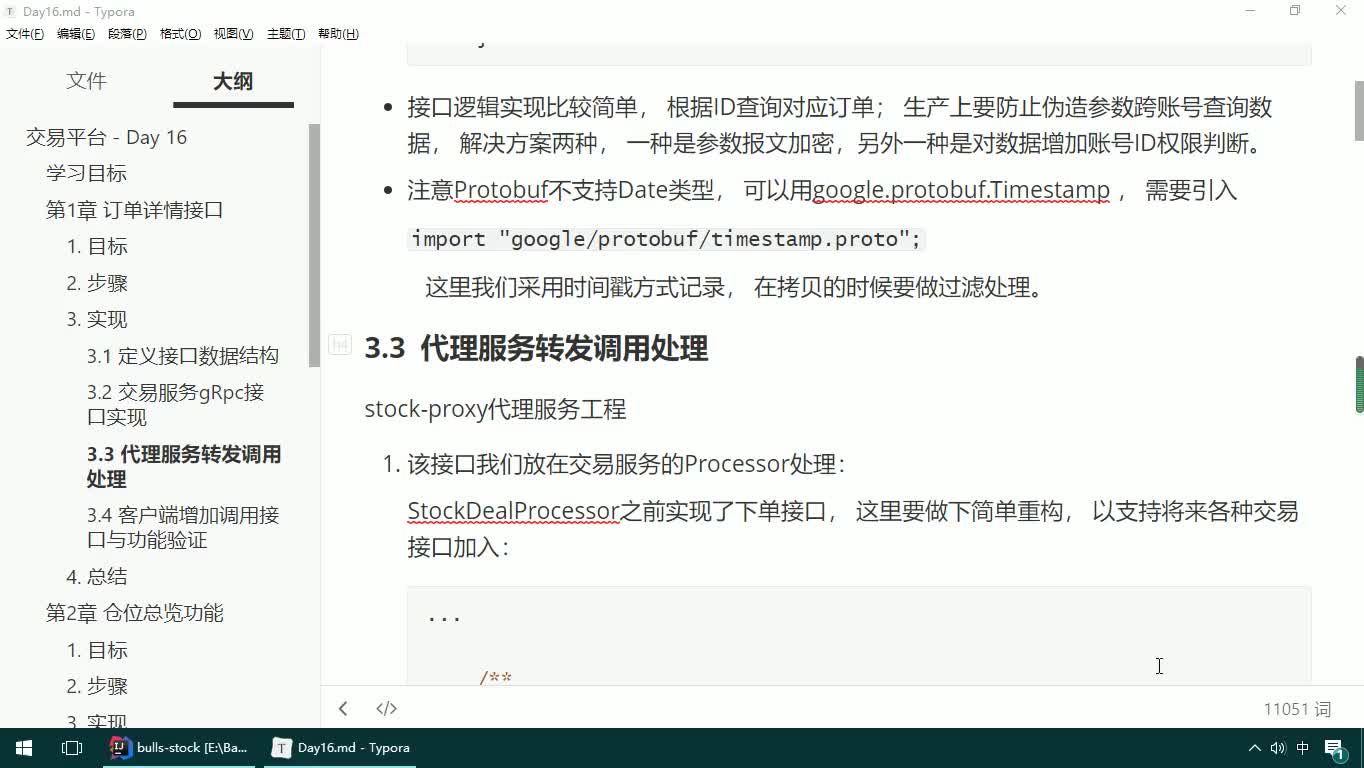Jump to 3.4 客户端增加调用接口与功能验证
The width and height of the screenshot is (1364, 768).
183,527
